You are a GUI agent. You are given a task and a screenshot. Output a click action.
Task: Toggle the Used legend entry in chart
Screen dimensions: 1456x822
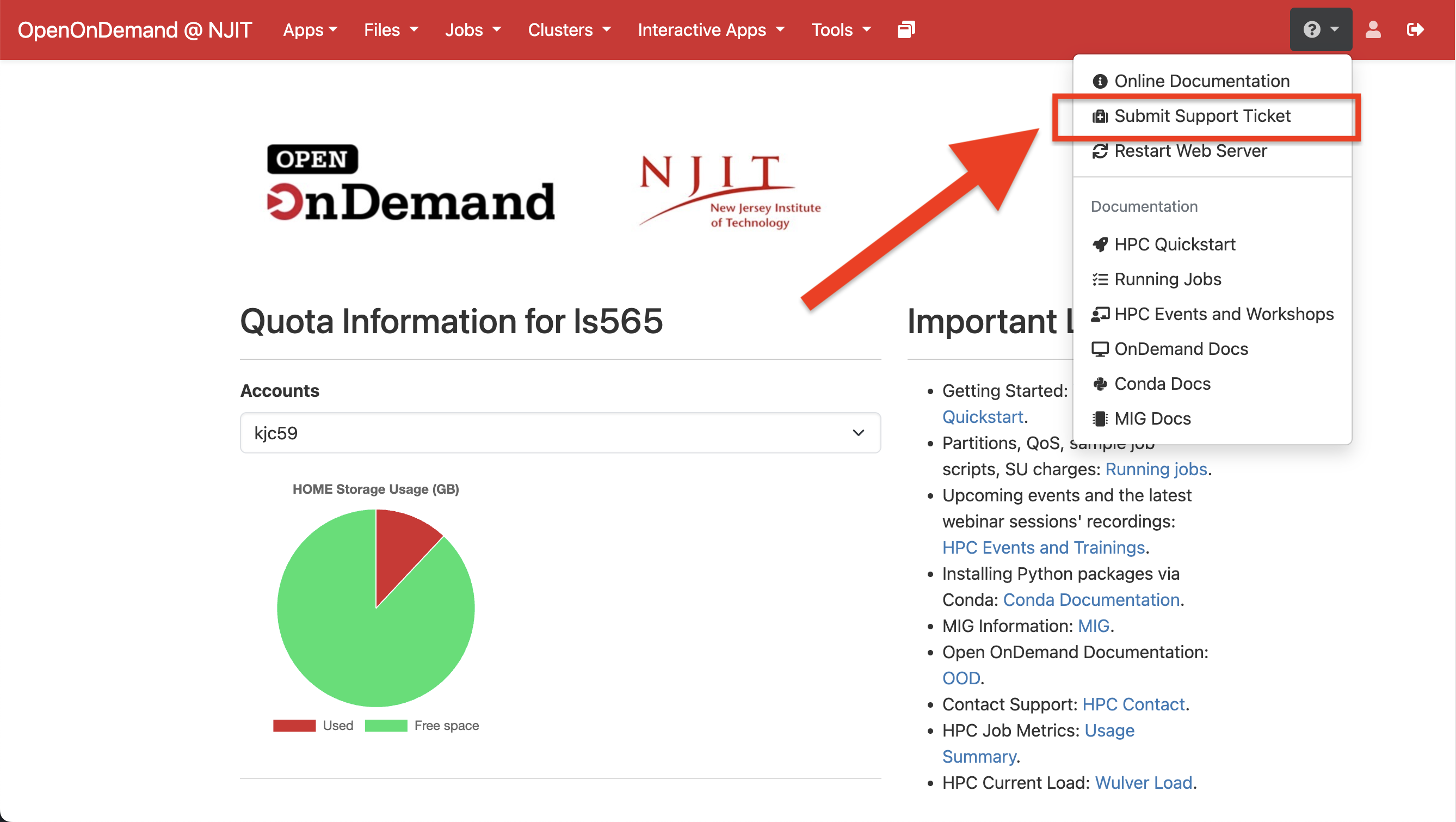coord(314,725)
